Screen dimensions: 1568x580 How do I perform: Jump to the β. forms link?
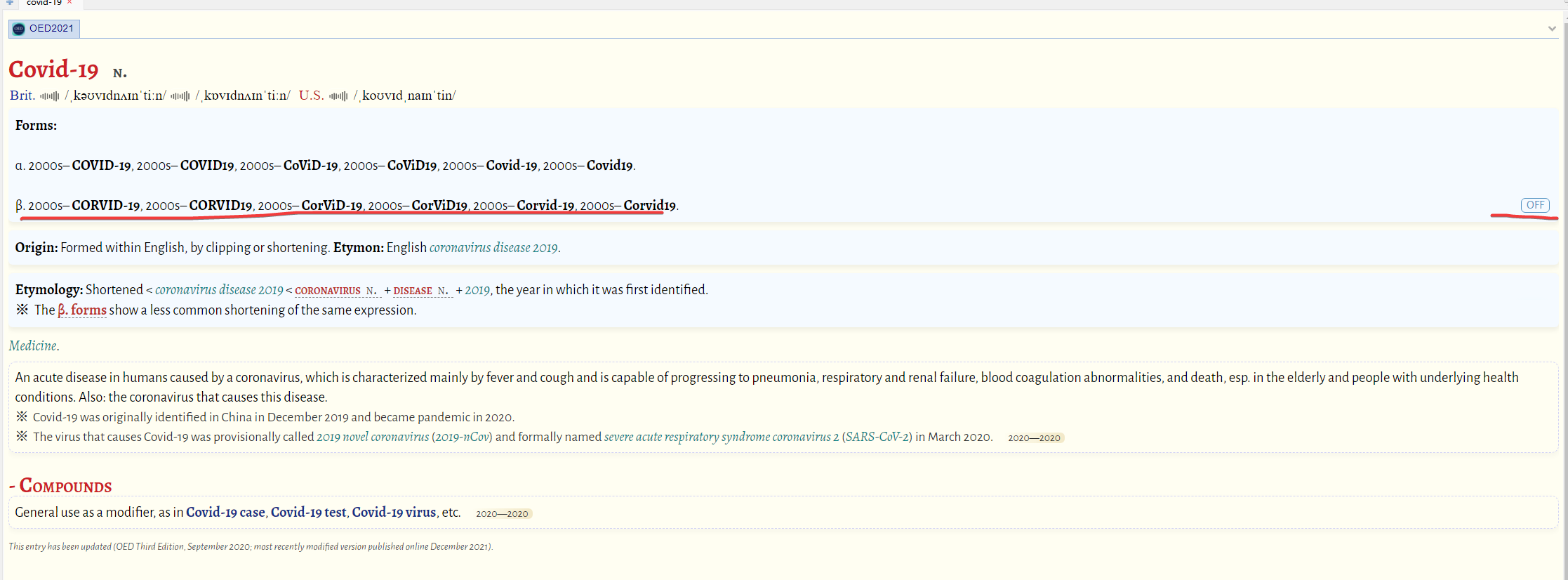click(82, 310)
